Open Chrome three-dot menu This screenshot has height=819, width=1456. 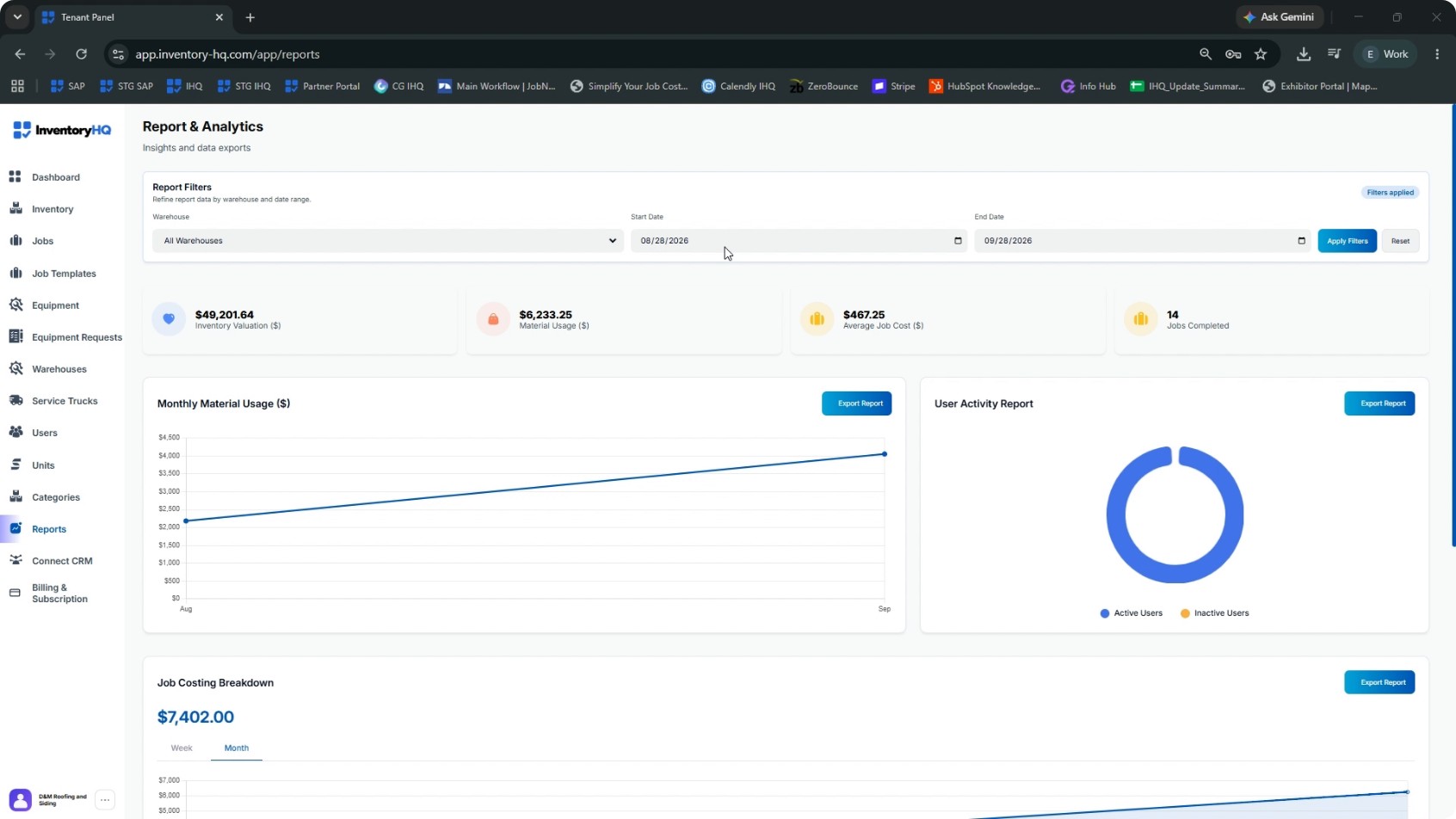1437,54
